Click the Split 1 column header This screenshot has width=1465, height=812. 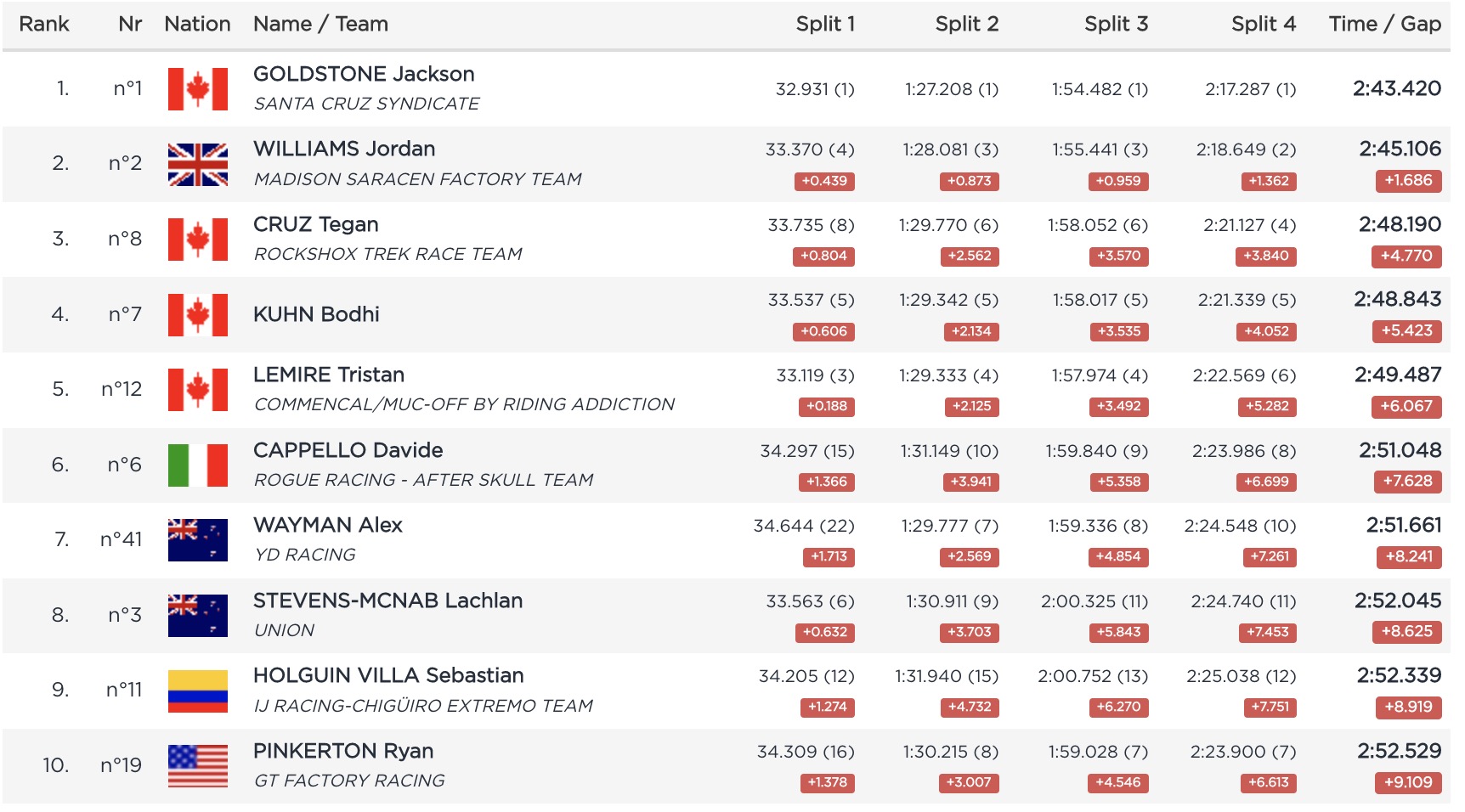click(824, 24)
